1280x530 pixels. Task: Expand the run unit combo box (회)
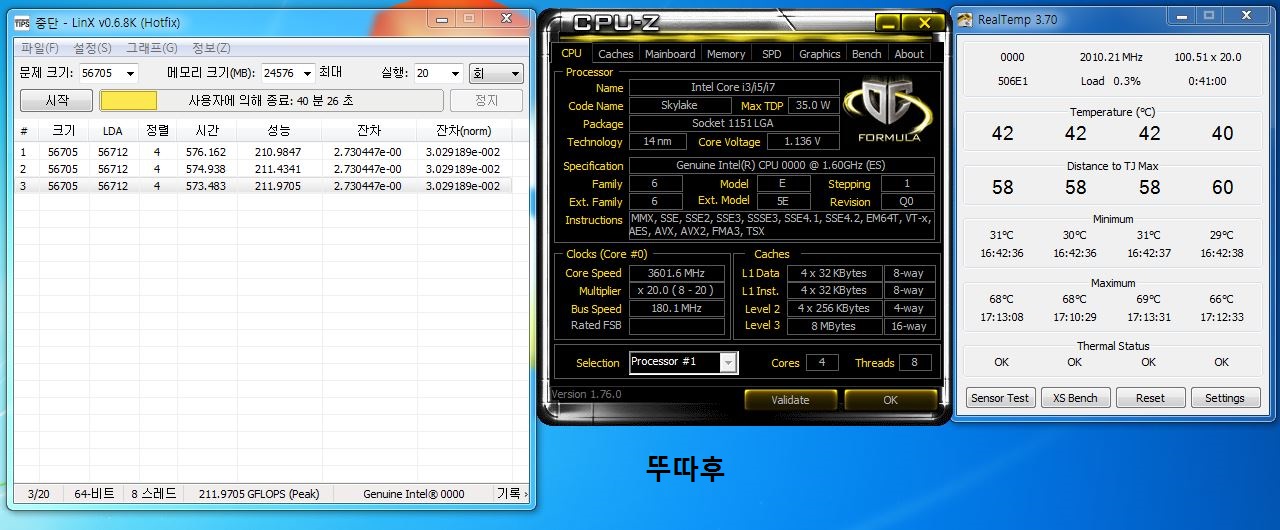[x=515, y=73]
